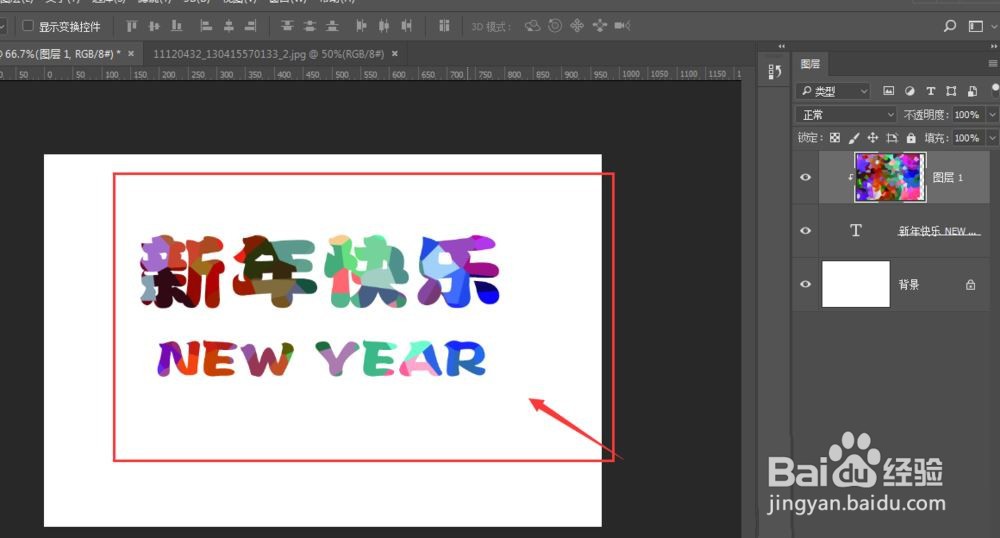Collapse the icon dock using double-arrow

click(x=782, y=46)
